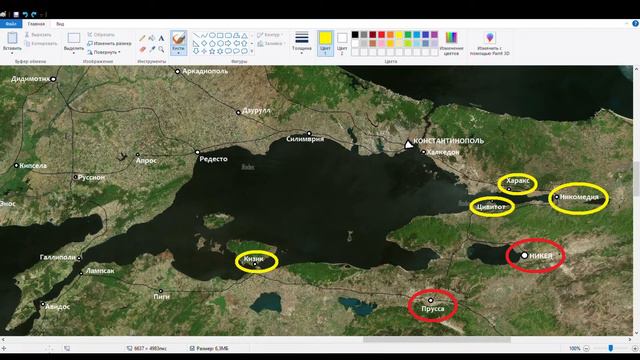The image size is (640, 360).
Task: Open Paint 3D editing button
Action: 490,44
